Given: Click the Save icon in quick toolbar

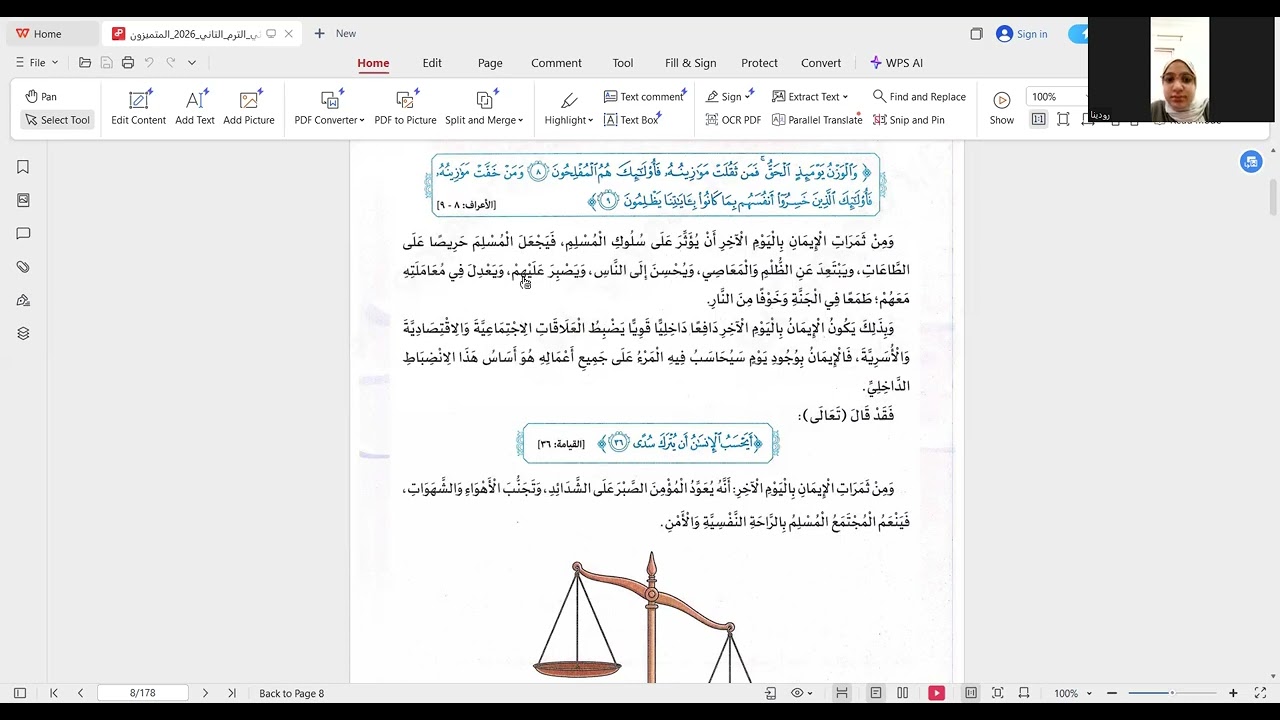Looking at the screenshot, I should point(106,63).
